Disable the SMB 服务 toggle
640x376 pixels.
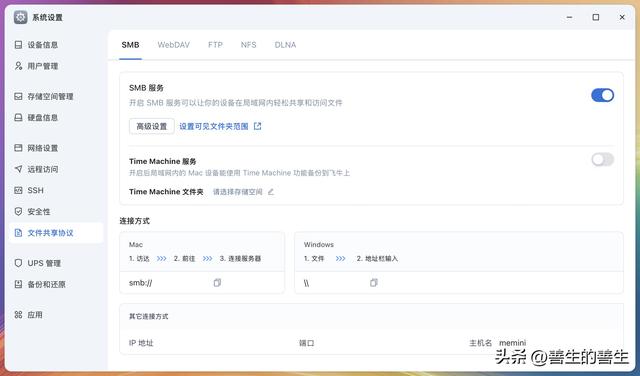point(602,95)
